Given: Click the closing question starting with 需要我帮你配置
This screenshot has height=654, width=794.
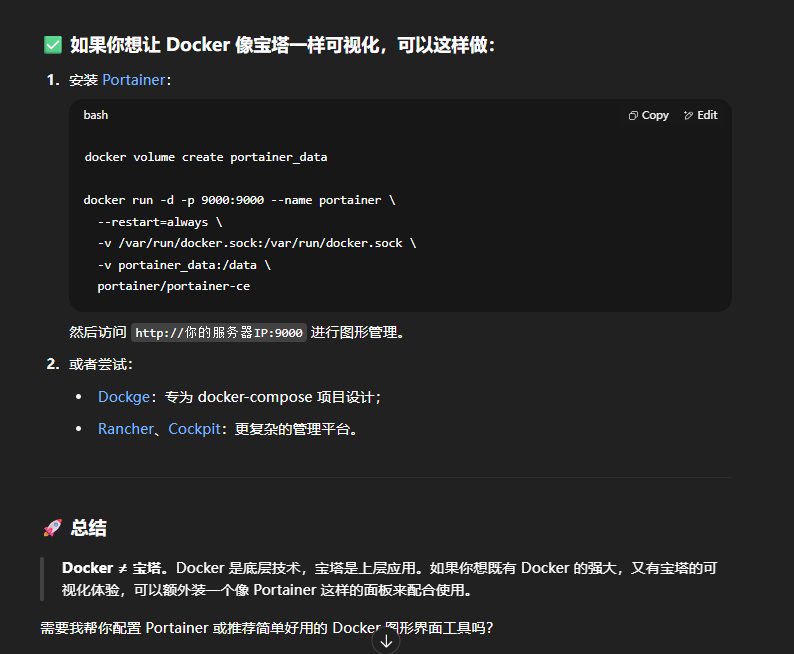Looking at the screenshot, I should (266, 628).
